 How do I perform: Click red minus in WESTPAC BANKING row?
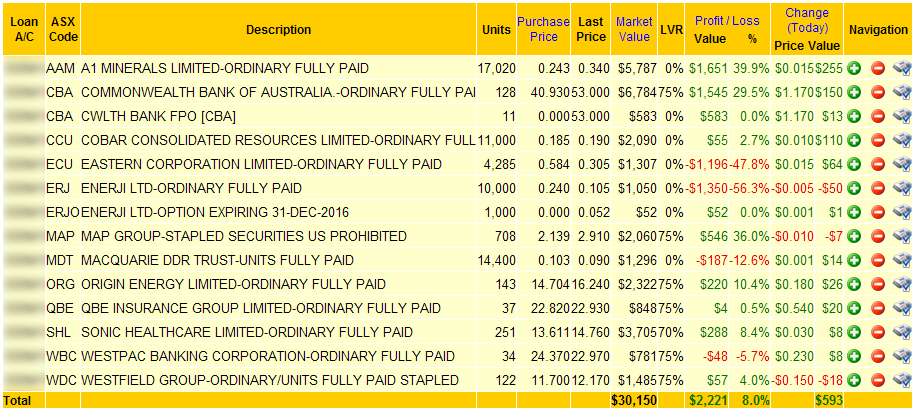878,356
